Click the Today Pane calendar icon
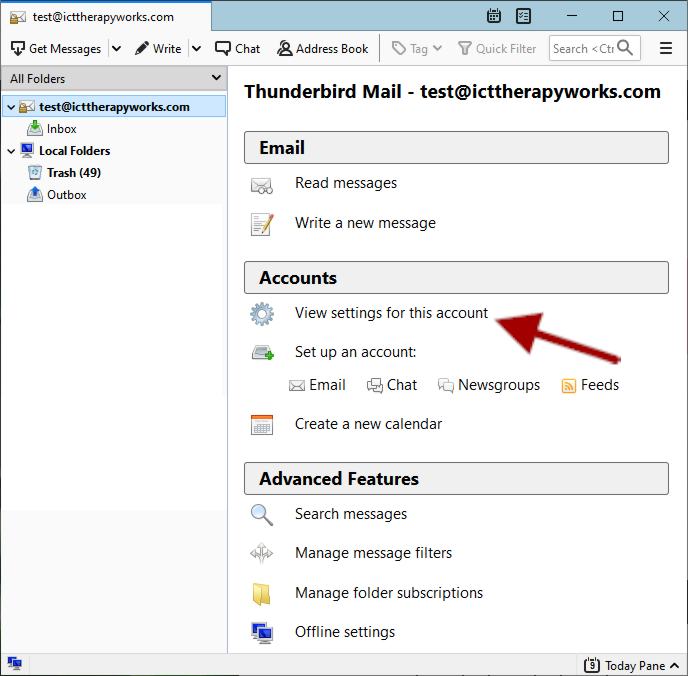This screenshot has height=676, width=688. point(591,665)
